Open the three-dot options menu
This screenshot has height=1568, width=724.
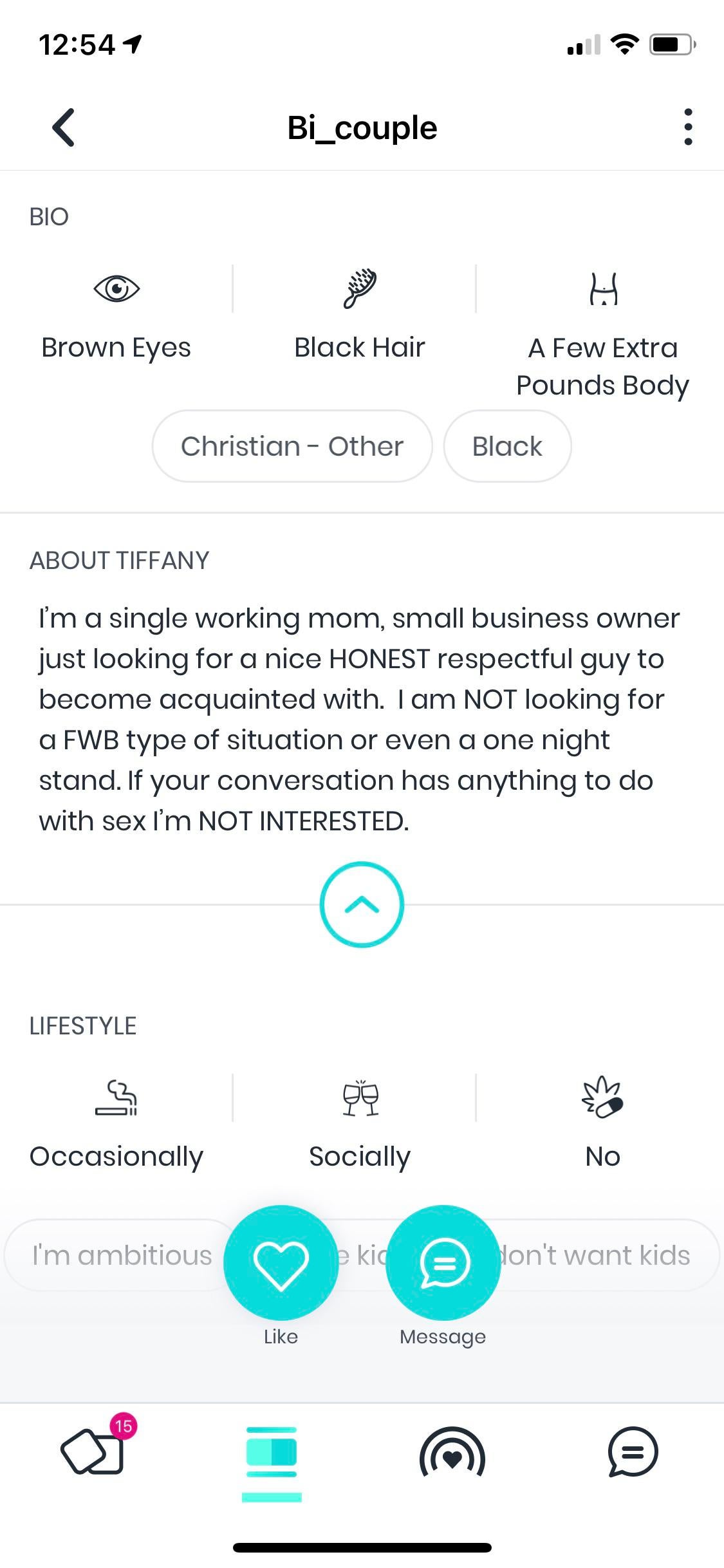(x=688, y=127)
